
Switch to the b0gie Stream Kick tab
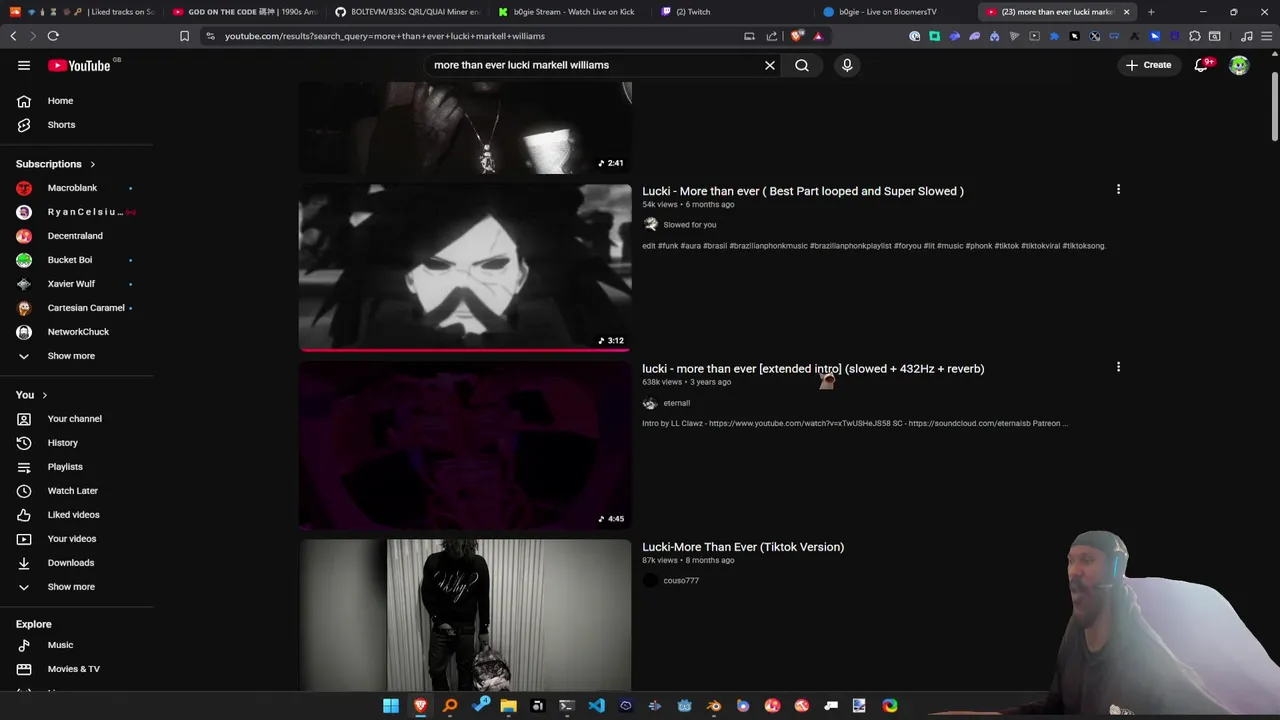click(x=568, y=12)
